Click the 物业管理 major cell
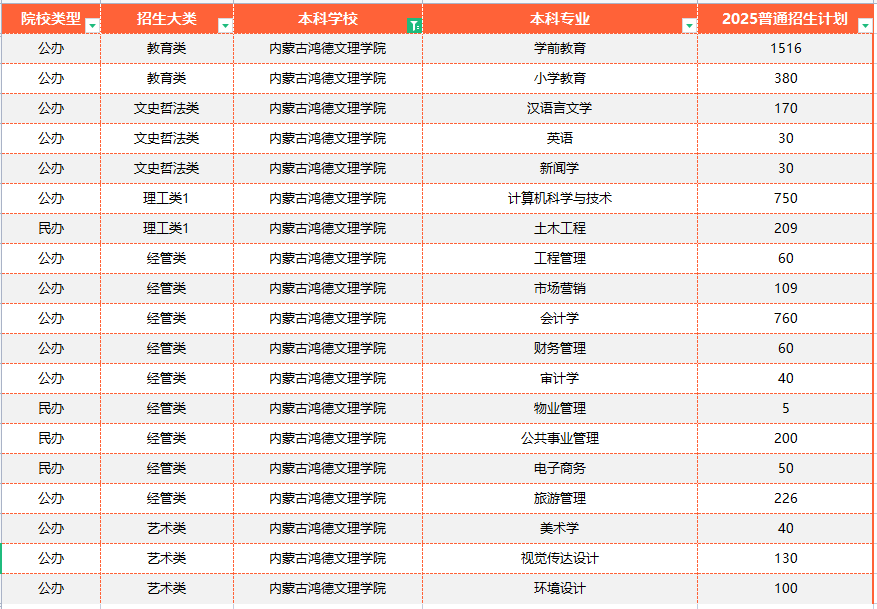The height and width of the screenshot is (609, 877). 560,408
